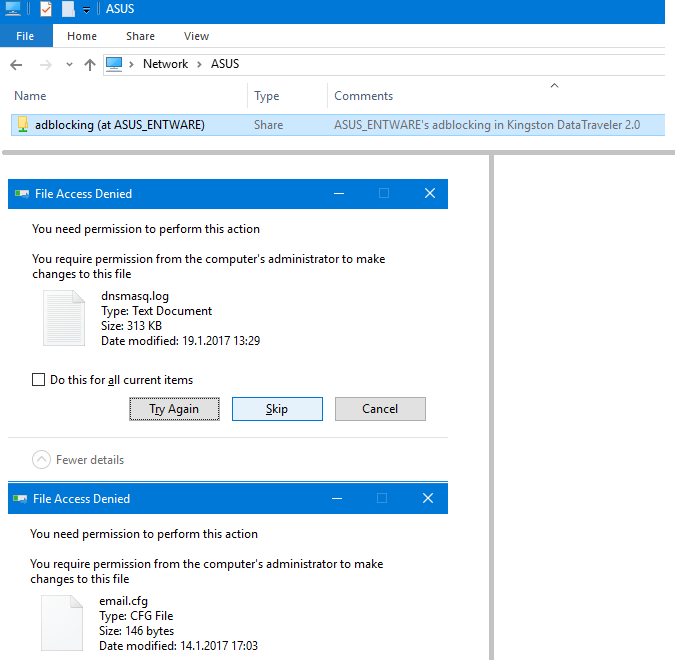Switch to the Share ribbon tab

140,36
